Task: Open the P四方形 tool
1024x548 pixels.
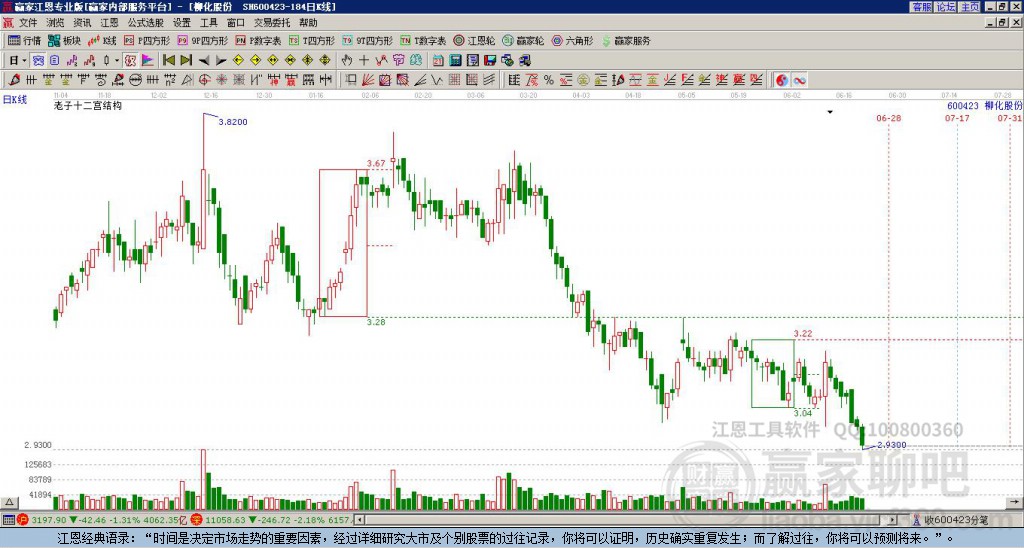Action: point(147,40)
